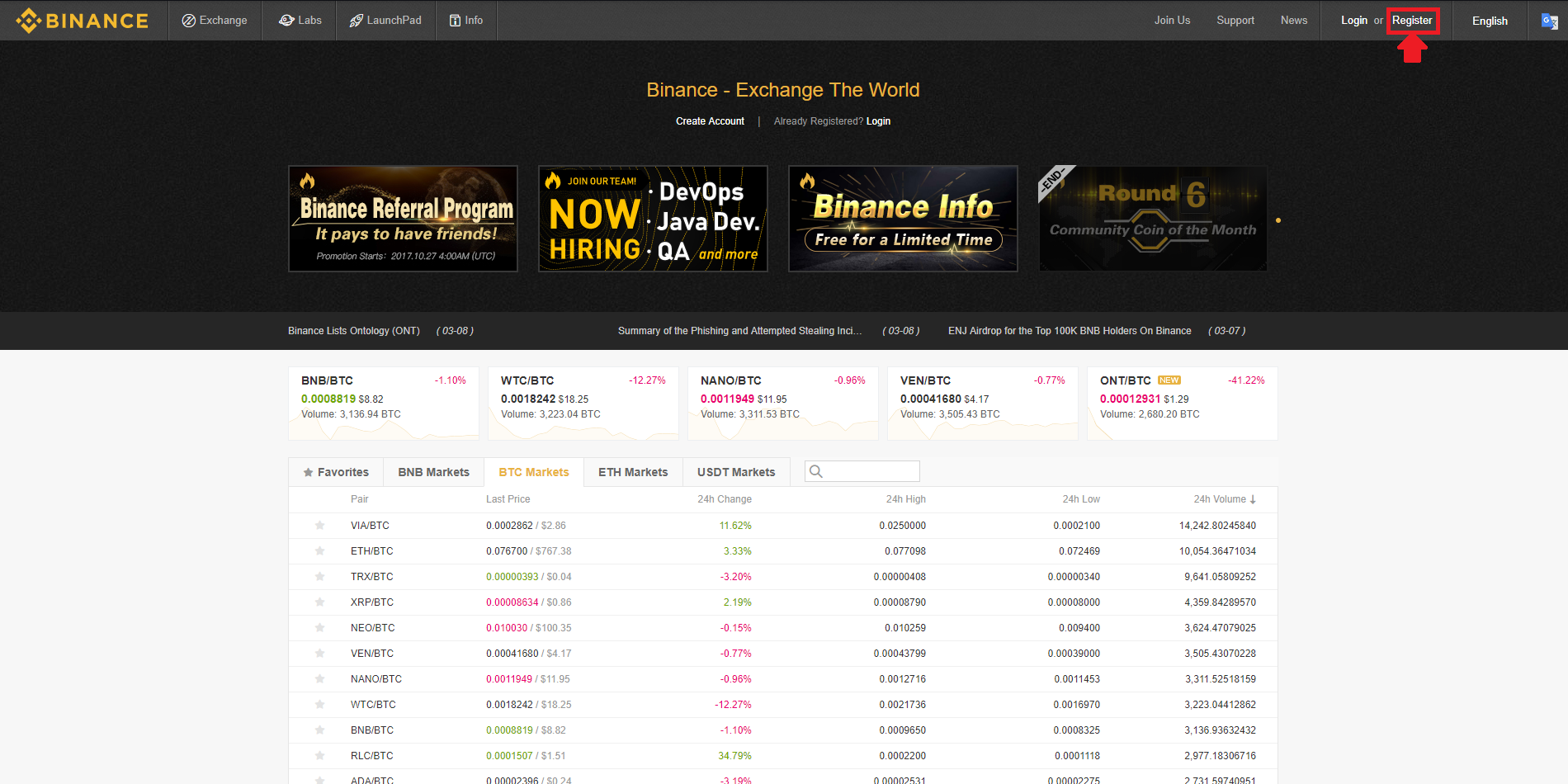This screenshot has height=784, width=1568.
Task: Favorite the NEO/BTC pair star
Action: pos(320,628)
